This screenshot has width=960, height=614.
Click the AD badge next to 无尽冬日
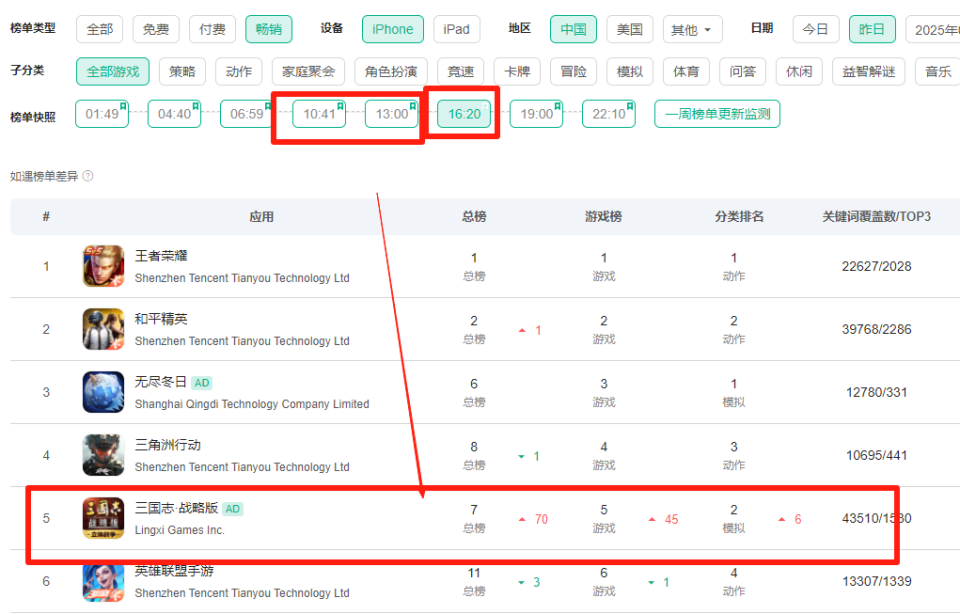click(x=201, y=383)
